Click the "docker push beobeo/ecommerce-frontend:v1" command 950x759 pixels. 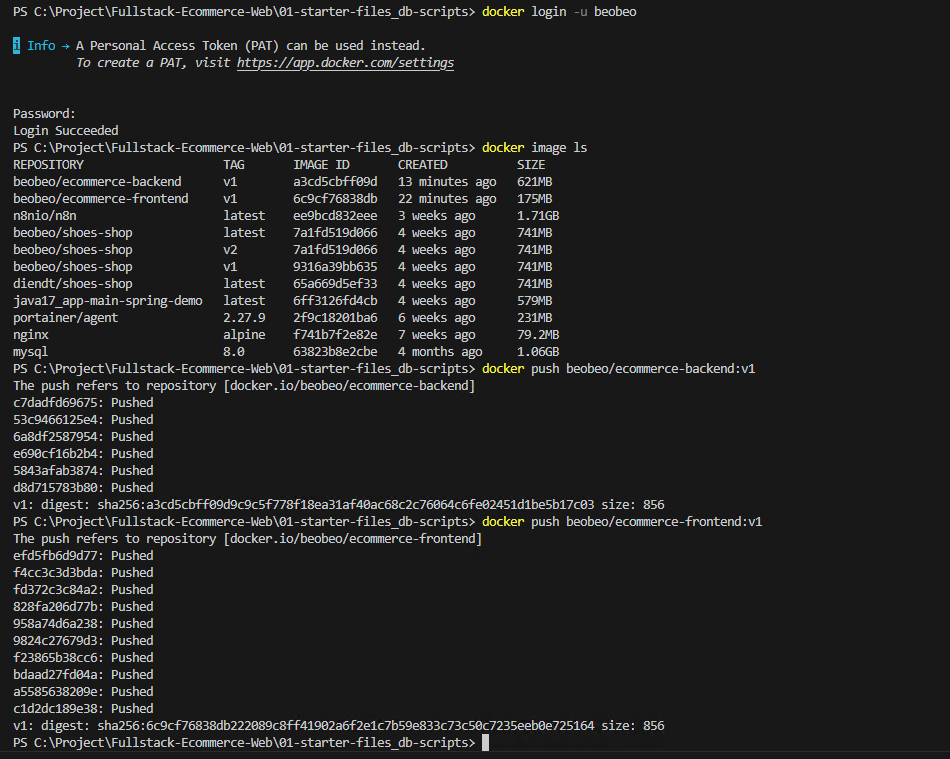coord(622,522)
